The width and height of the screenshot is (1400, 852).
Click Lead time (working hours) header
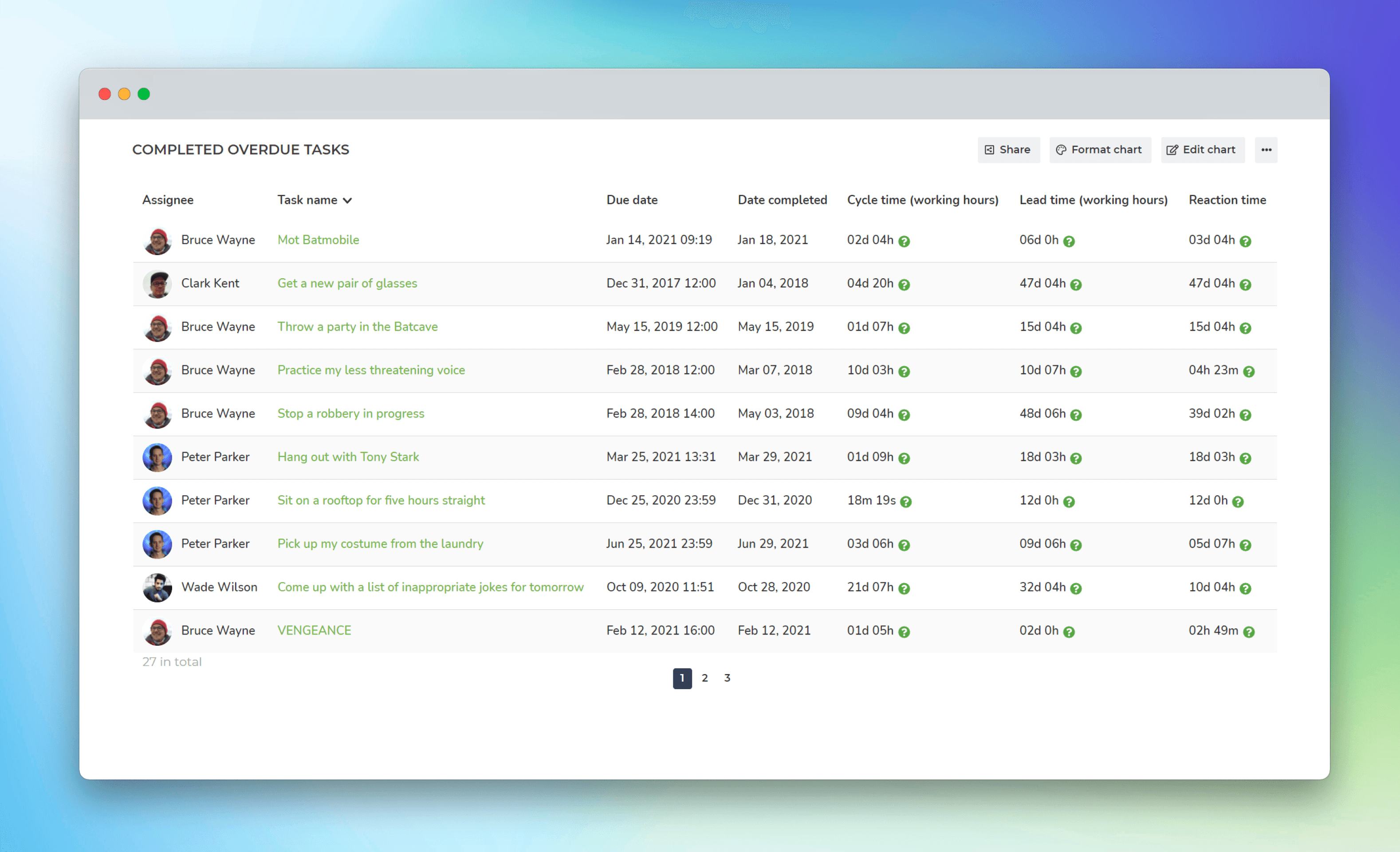1093,200
